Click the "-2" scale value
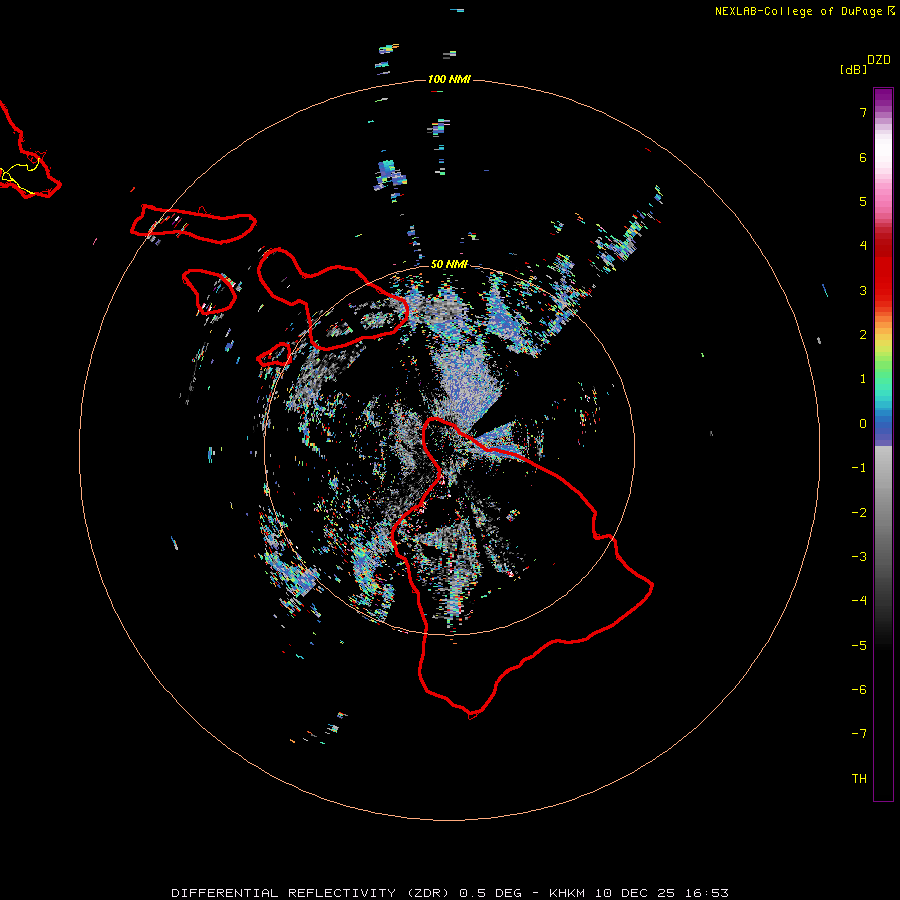This screenshot has width=900, height=900. pyautogui.click(x=859, y=513)
